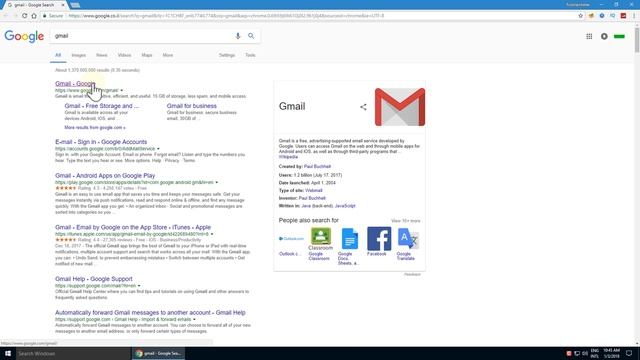Viewport: 640px width, 360px height.
Task: Expand dropdown arrow beside support.google.com/mail URL
Action: [139, 286]
